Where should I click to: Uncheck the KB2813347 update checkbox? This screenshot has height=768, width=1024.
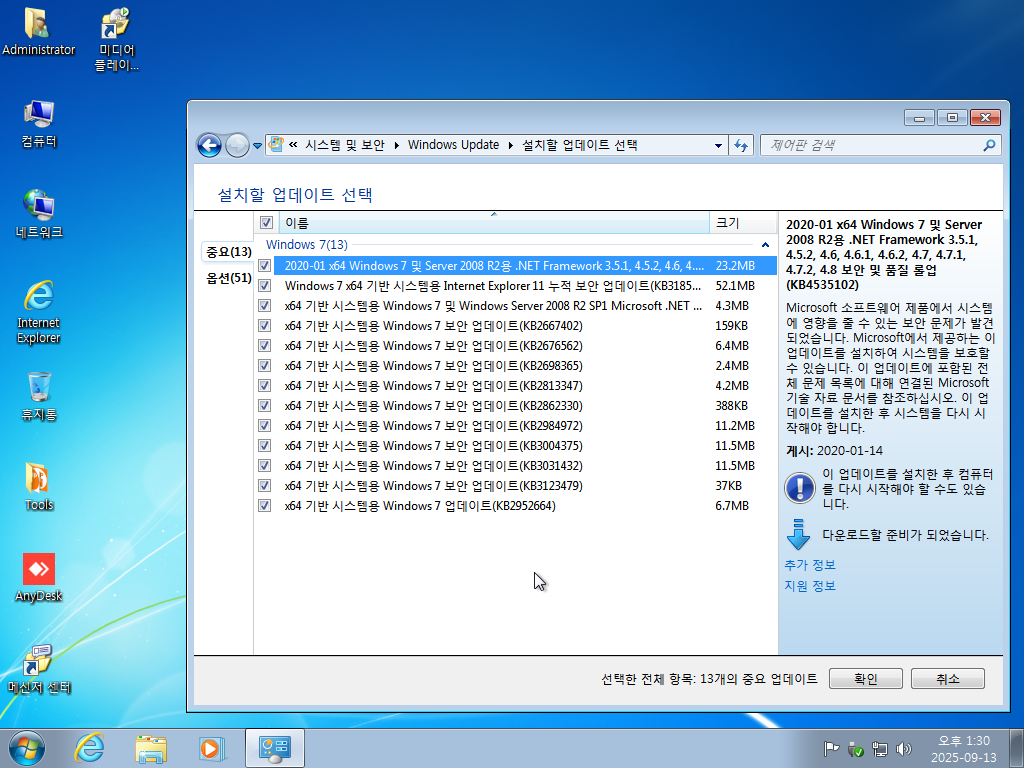click(264, 386)
